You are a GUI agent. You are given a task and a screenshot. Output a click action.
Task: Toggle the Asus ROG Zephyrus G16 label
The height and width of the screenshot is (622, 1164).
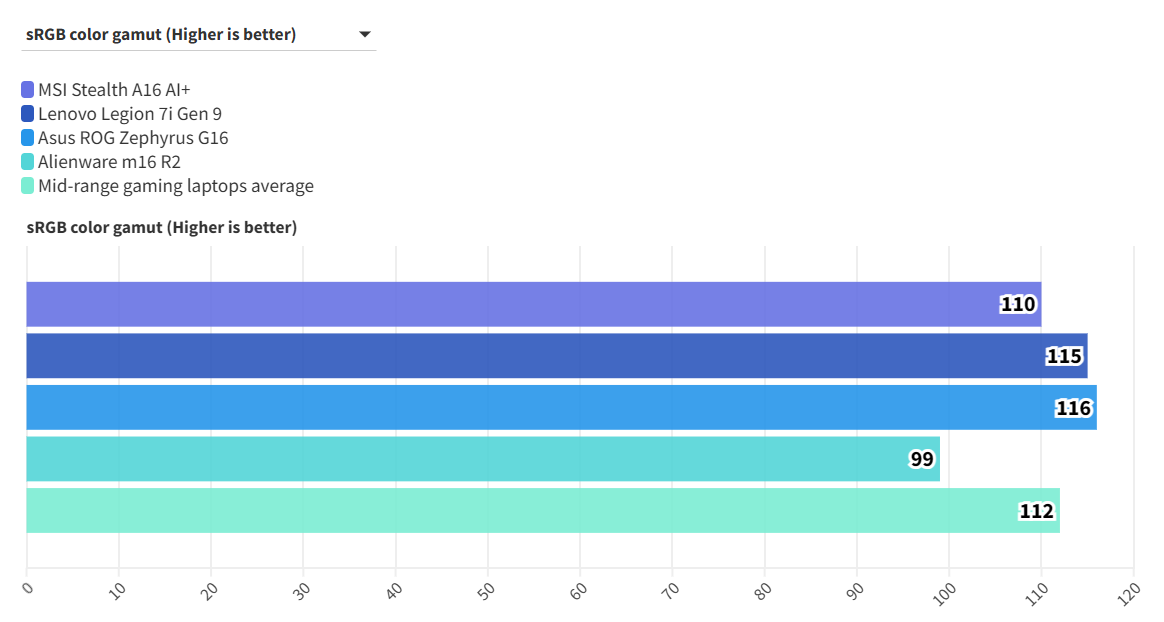(x=133, y=138)
